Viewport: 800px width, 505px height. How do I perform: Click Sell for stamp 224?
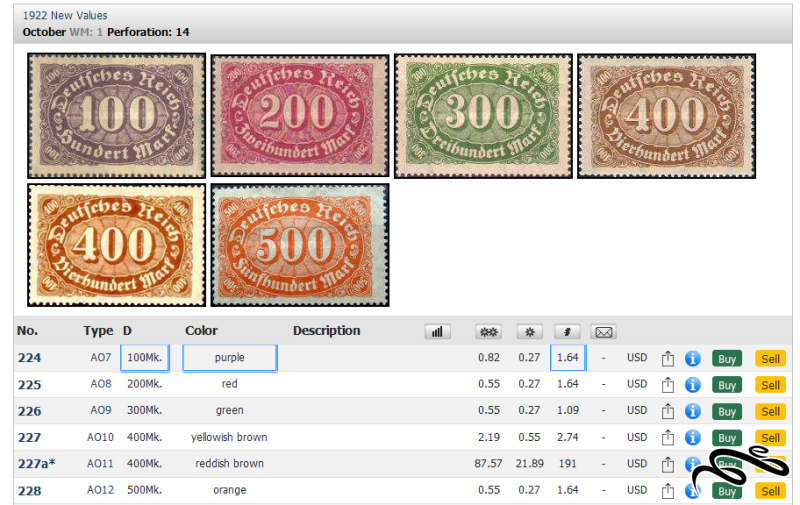click(x=770, y=359)
